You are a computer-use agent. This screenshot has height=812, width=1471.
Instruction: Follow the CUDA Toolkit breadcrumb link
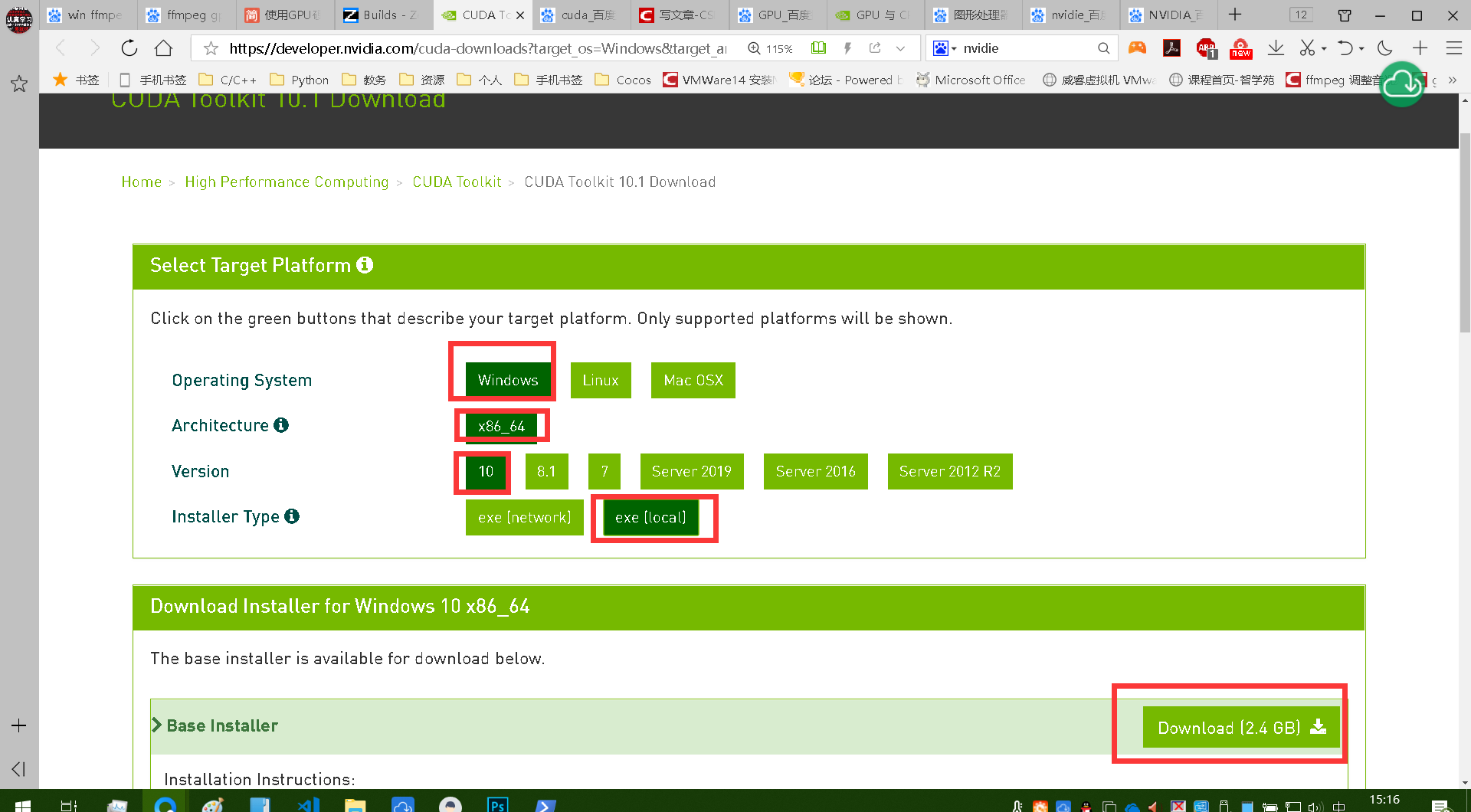(x=457, y=182)
